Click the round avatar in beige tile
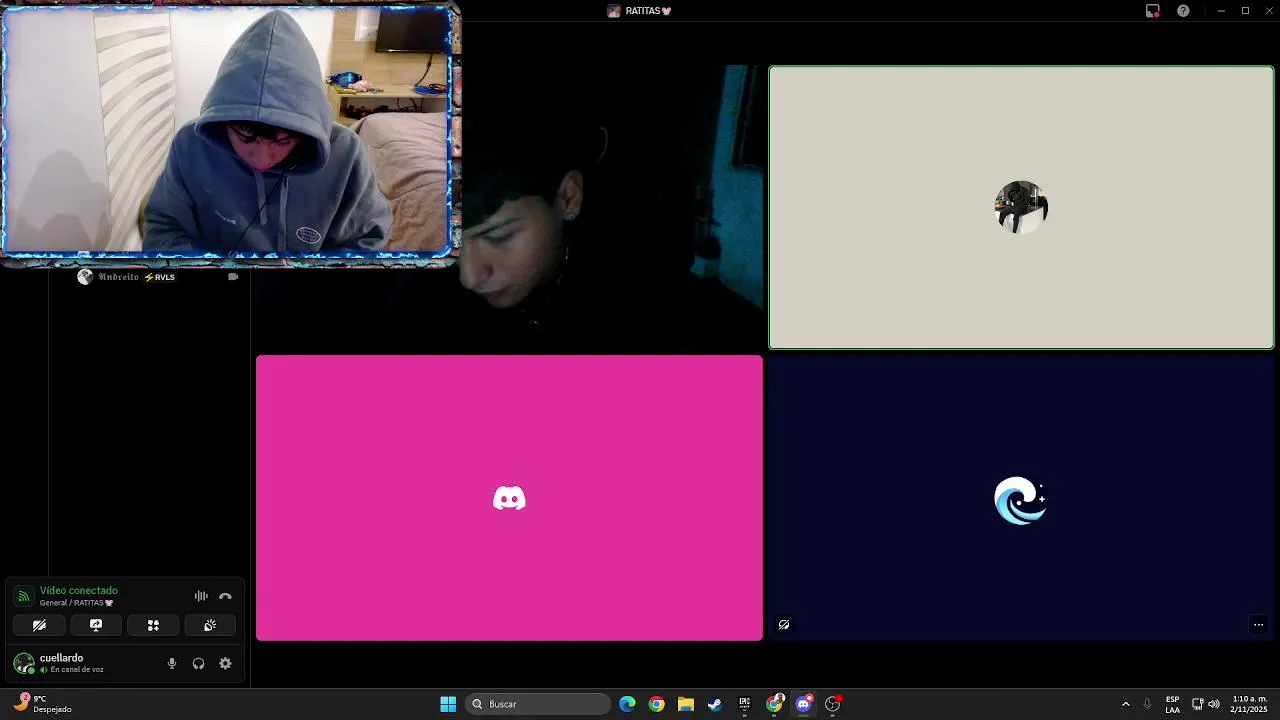 click(x=1021, y=207)
